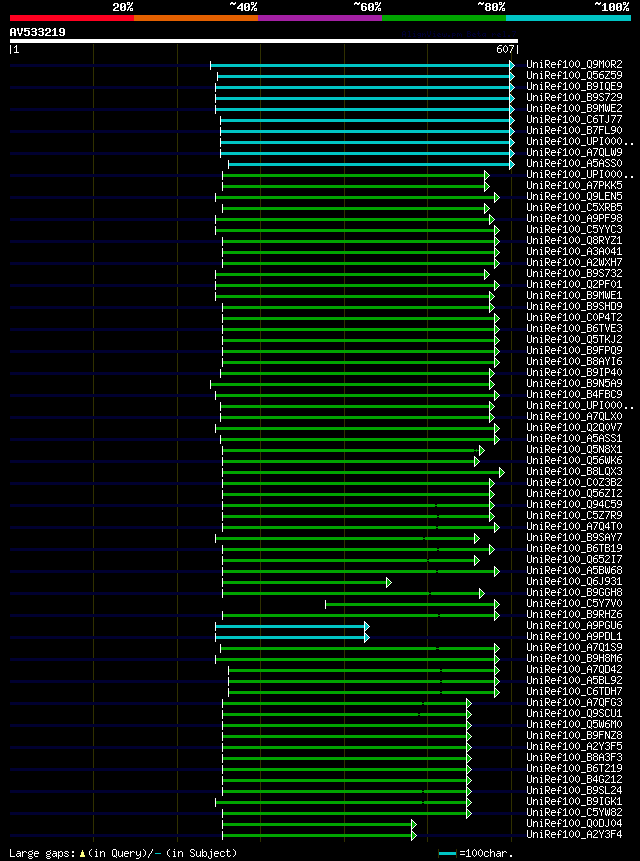This screenshot has width=640, height=861.
Task: Select the cyan alignment bar for UniRef100_A5ASS0
Action: (372, 164)
